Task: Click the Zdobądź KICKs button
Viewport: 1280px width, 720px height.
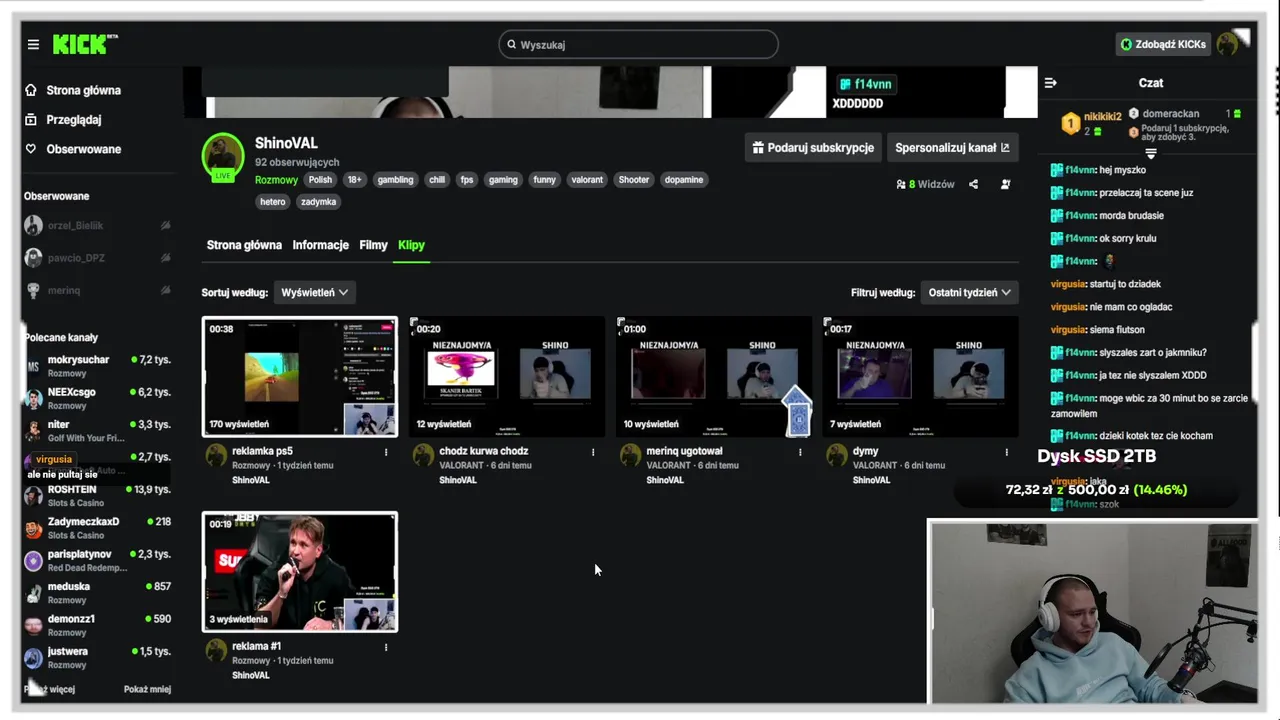Action: (1163, 44)
